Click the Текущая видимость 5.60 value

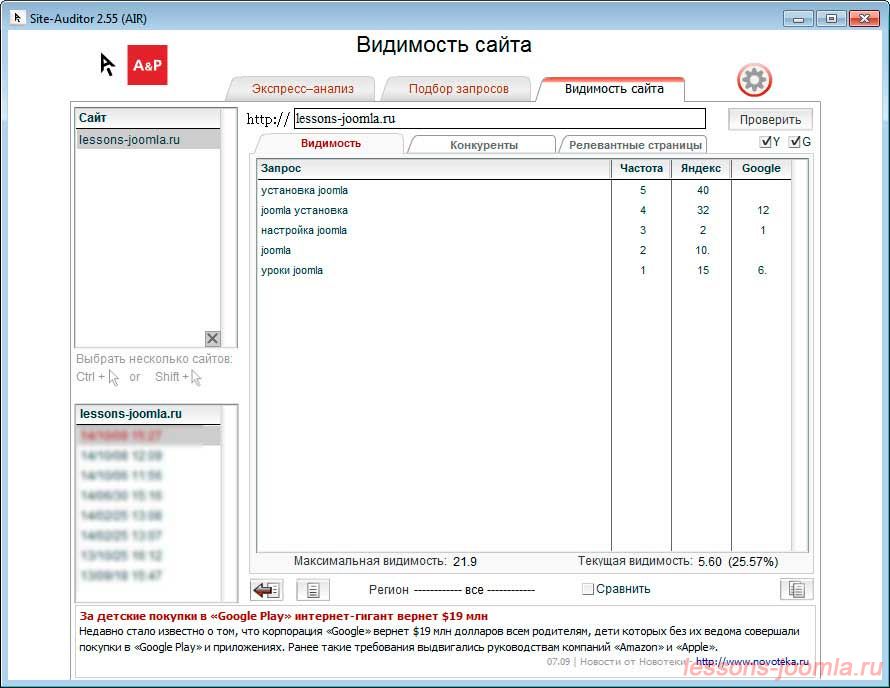pos(710,562)
